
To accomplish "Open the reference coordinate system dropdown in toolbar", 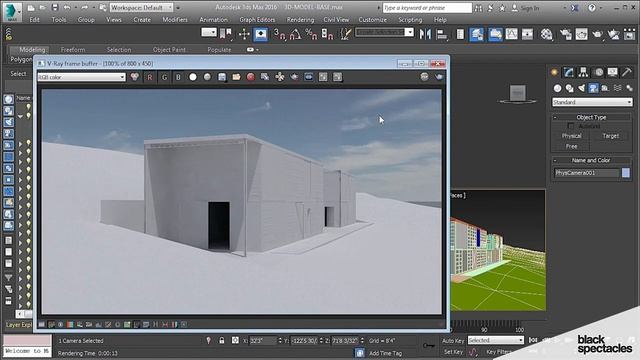I will pos(209,32).
